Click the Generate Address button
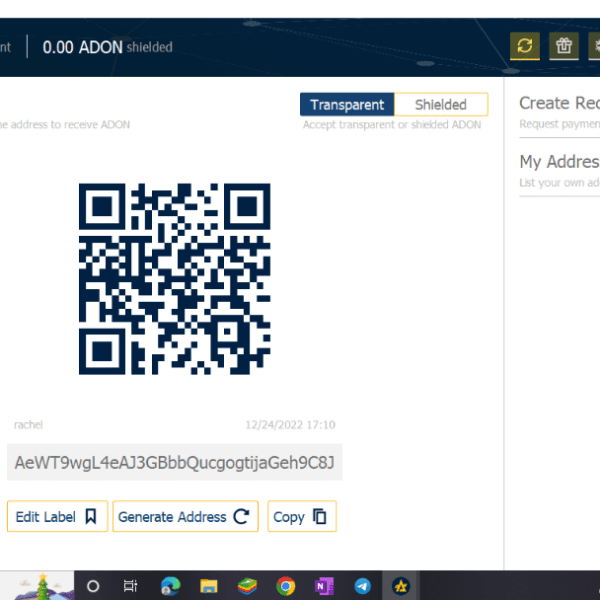600x600 pixels. 186,517
